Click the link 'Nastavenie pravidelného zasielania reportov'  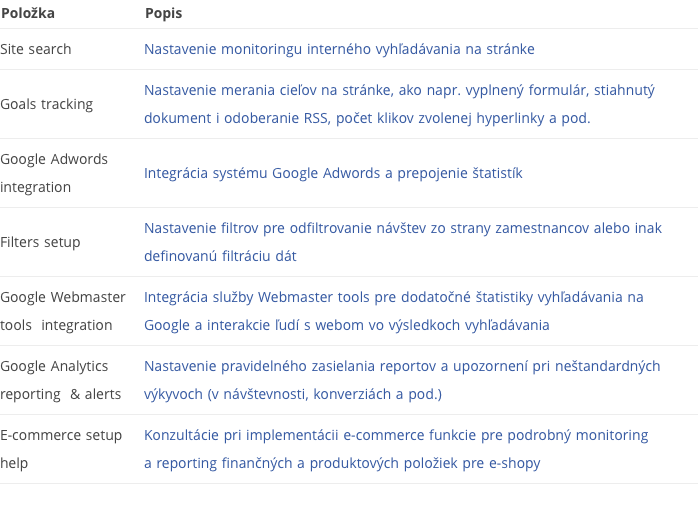click(x=402, y=366)
